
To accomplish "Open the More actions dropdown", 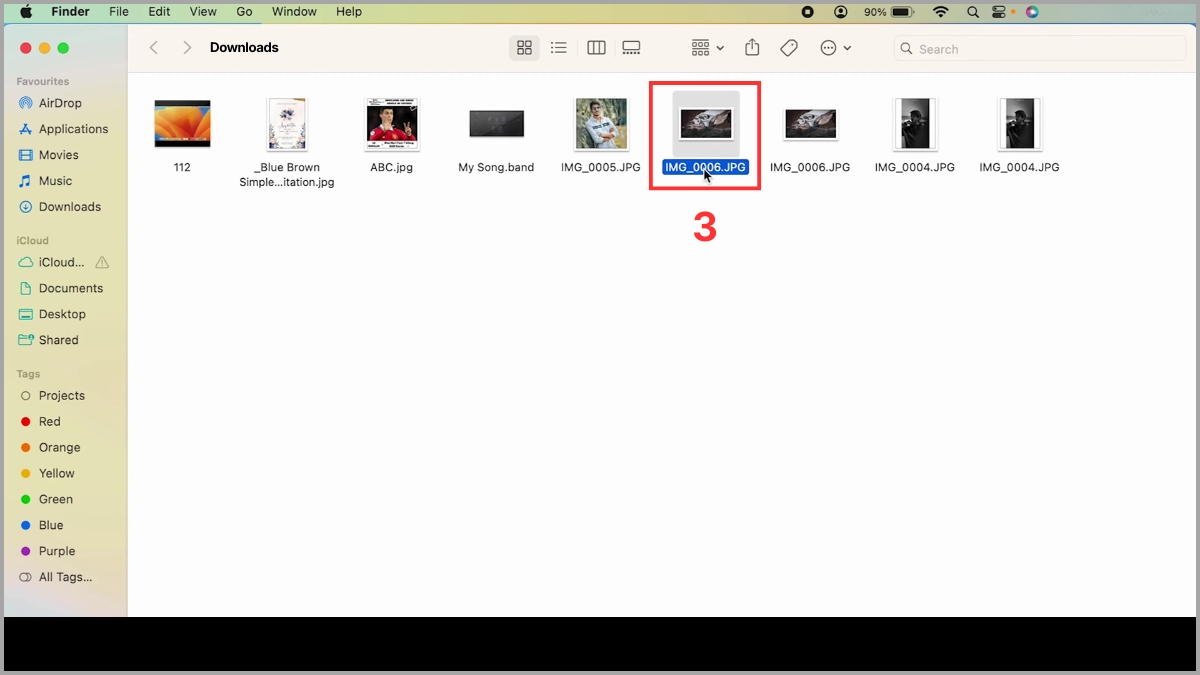I will (835, 48).
